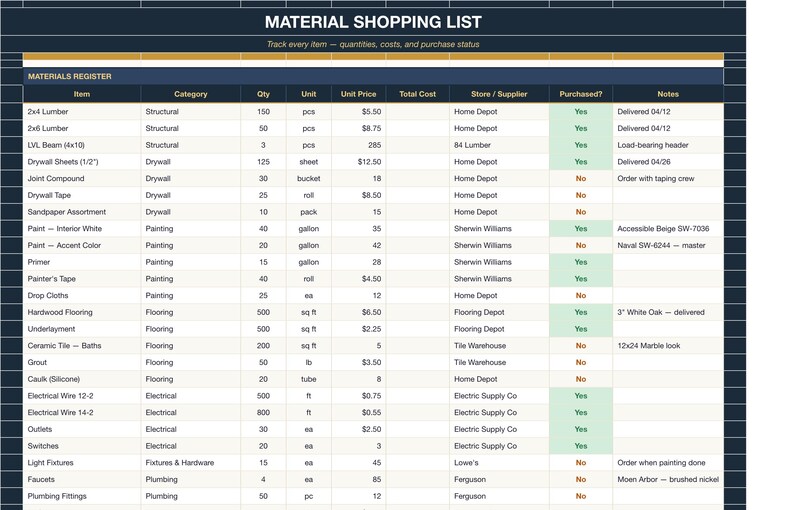This screenshot has width=794, height=510.
Task: Click the 'Light Fixtures' item cell
Action: (x=82, y=462)
